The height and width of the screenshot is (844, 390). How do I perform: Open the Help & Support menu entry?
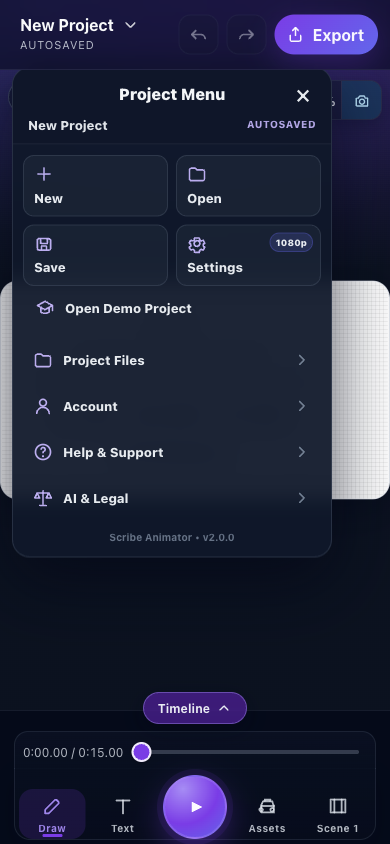coord(172,452)
